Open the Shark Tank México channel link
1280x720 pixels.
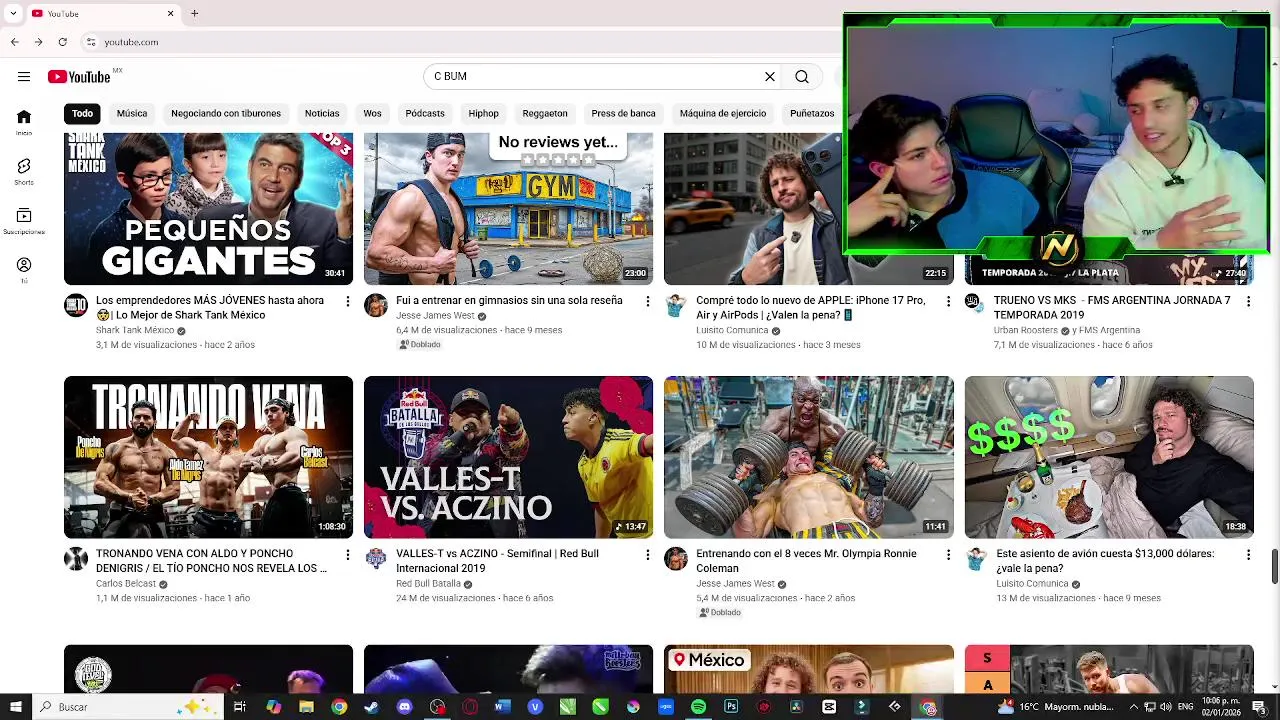coord(135,330)
